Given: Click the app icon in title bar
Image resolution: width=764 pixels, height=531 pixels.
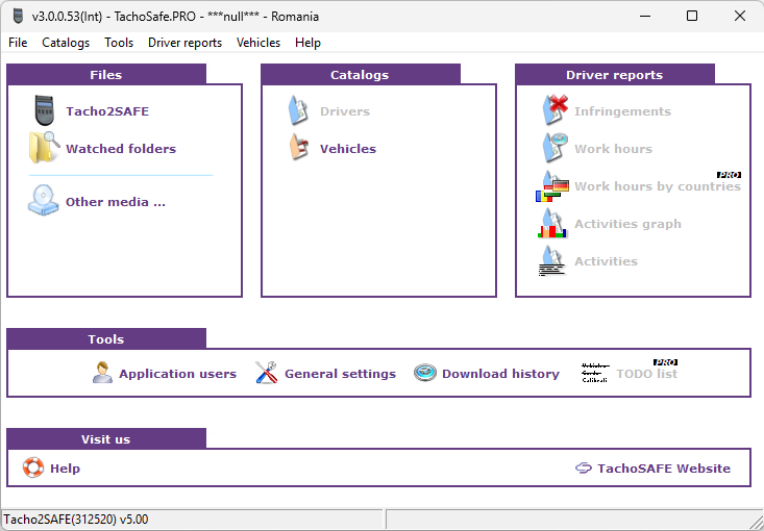Looking at the screenshot, I should [x=18, y=16].
